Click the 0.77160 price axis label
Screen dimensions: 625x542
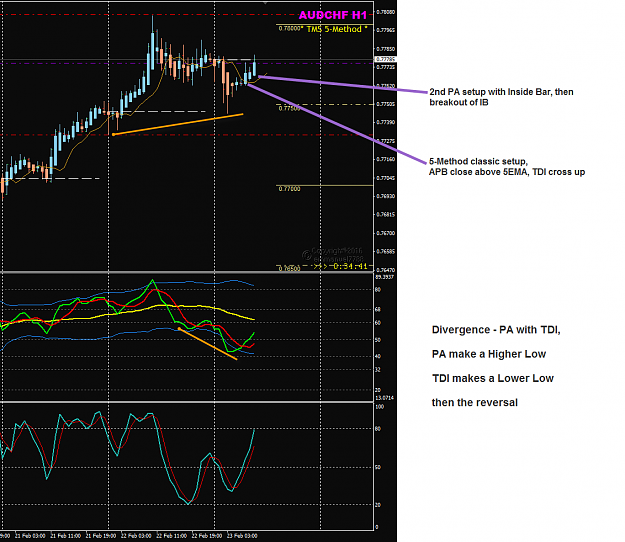(385, 159)
